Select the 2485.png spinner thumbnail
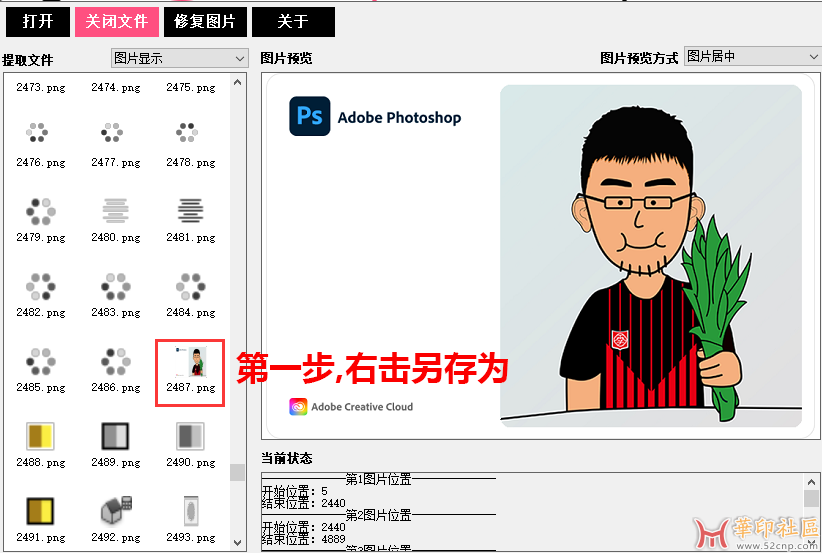This screenshot has width=822, height=553. pyautogui.click(x=40, y=361)
